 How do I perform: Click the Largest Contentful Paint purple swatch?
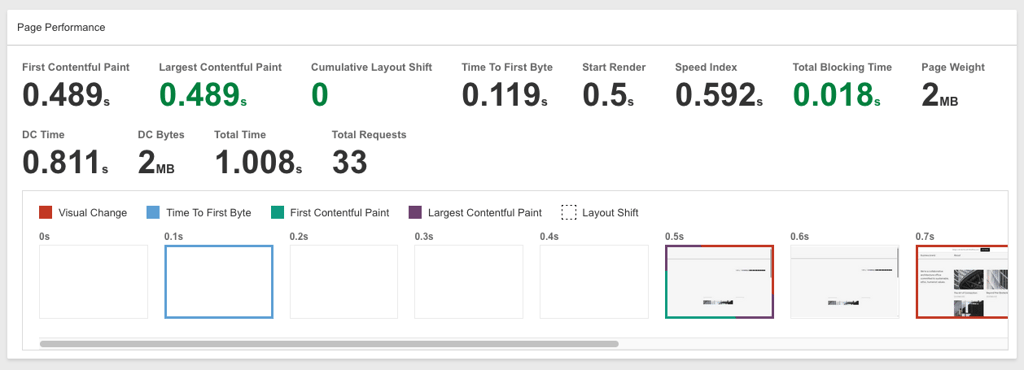pyautogui.click(x=415, y=212)
